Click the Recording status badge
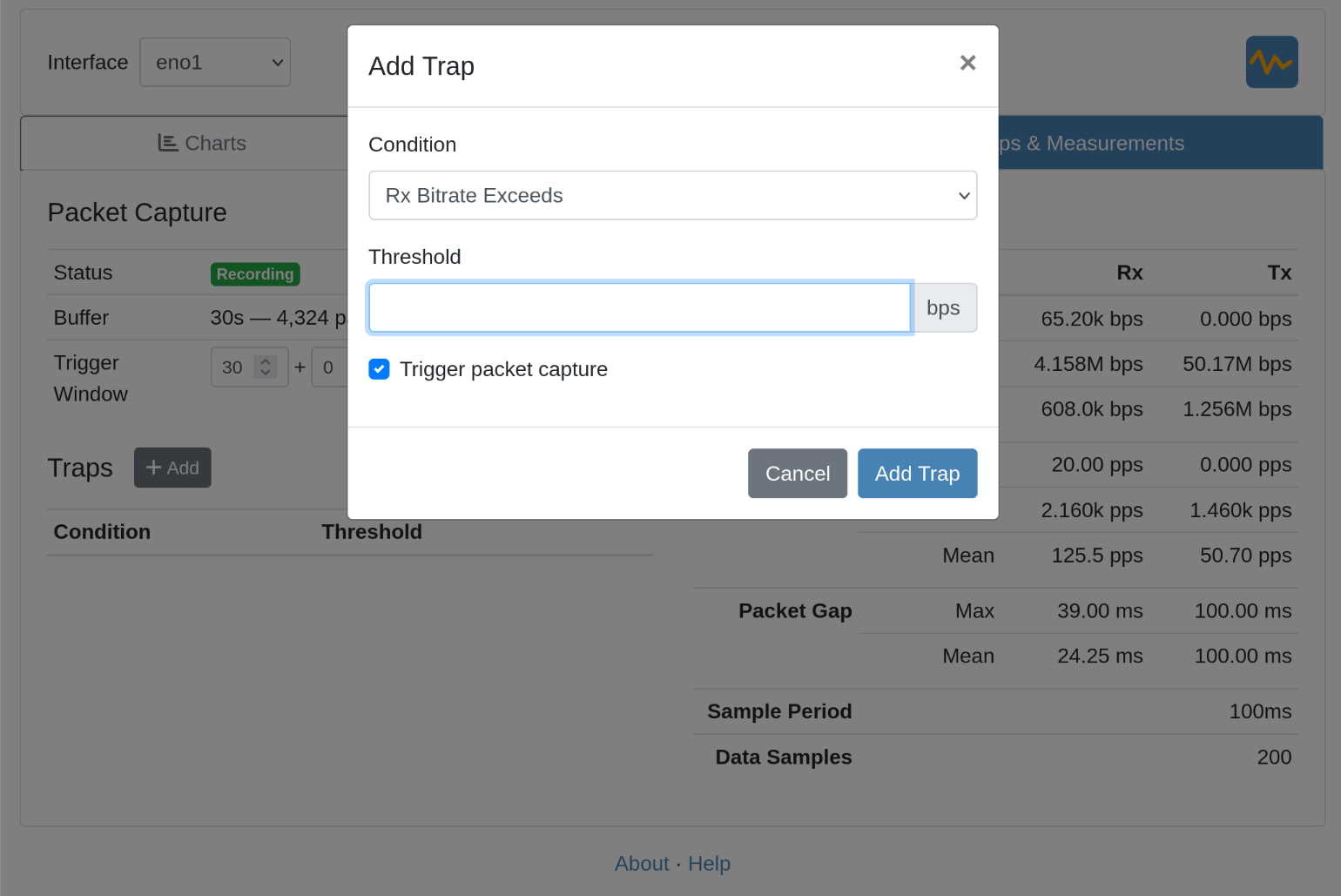1341x896 pixels. [255, 274]
